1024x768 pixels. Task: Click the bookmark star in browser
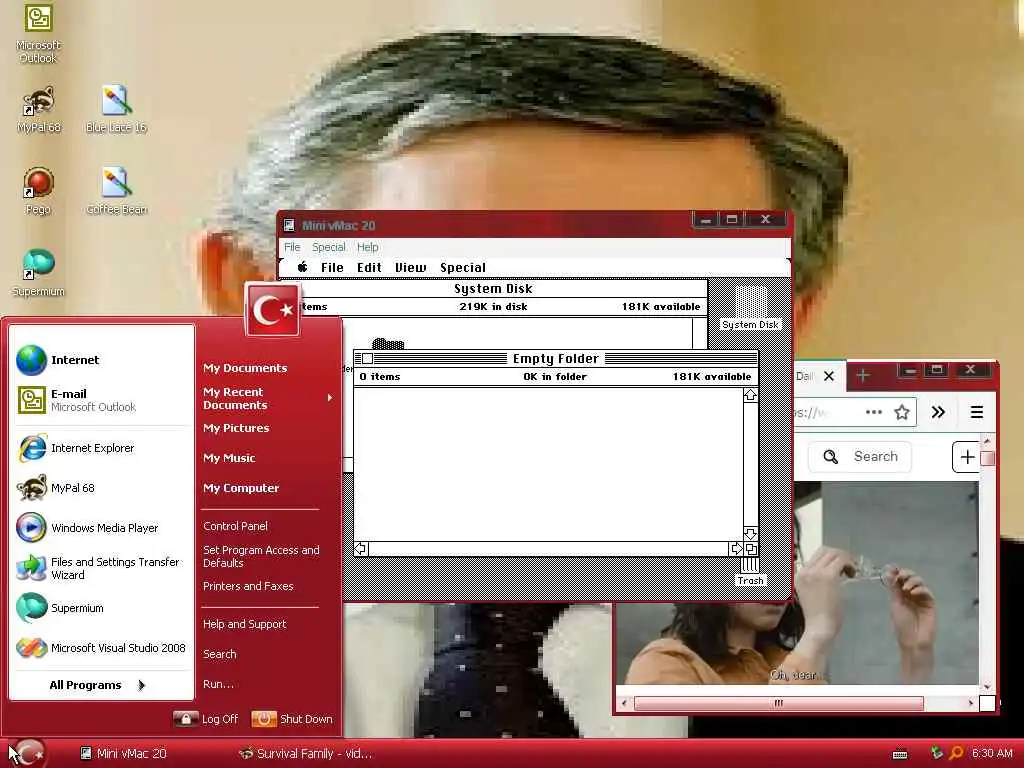point(902,412)
